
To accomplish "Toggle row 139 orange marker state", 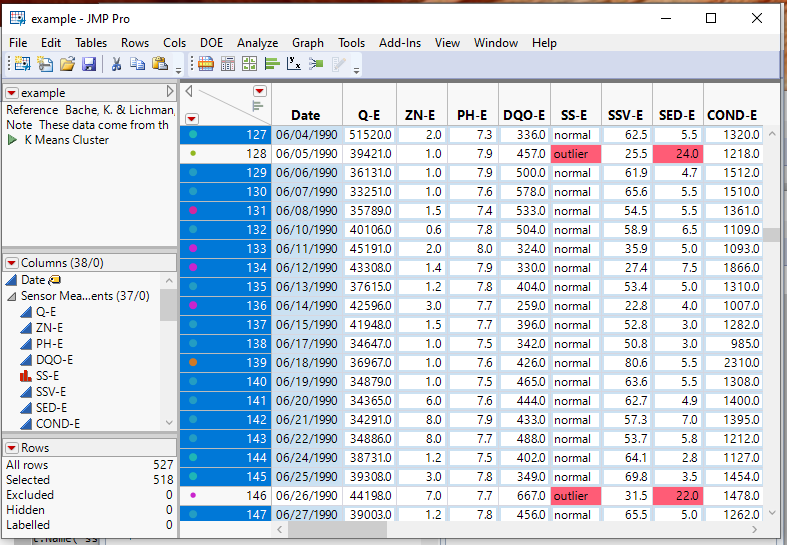I will point(193,362).
